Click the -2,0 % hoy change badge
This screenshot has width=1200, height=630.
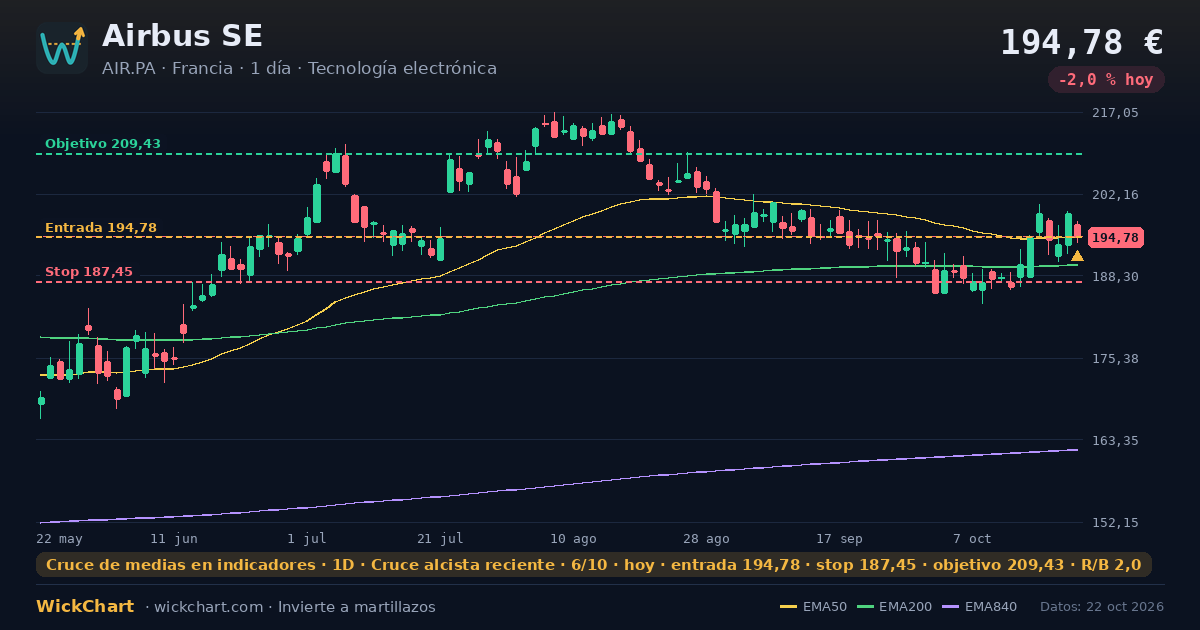(1106, 79)
